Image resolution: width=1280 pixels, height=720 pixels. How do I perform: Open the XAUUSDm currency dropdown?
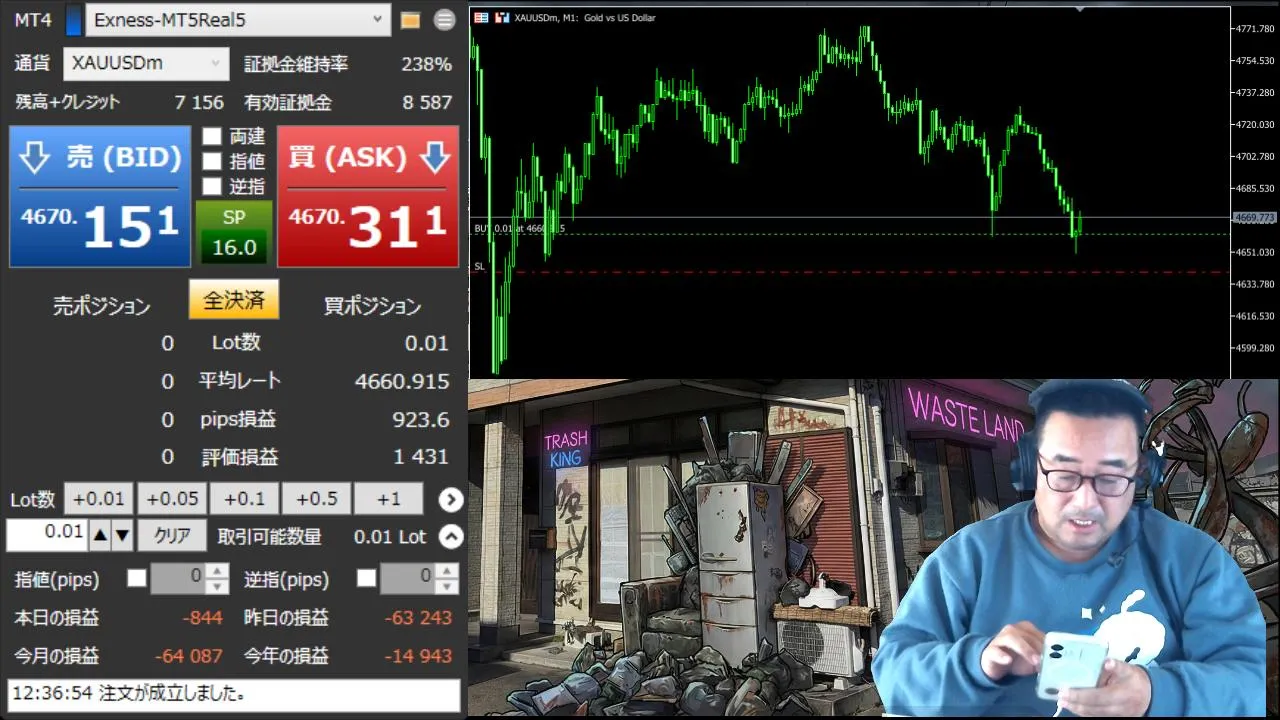pyautogui.click(x=146, y=63)
